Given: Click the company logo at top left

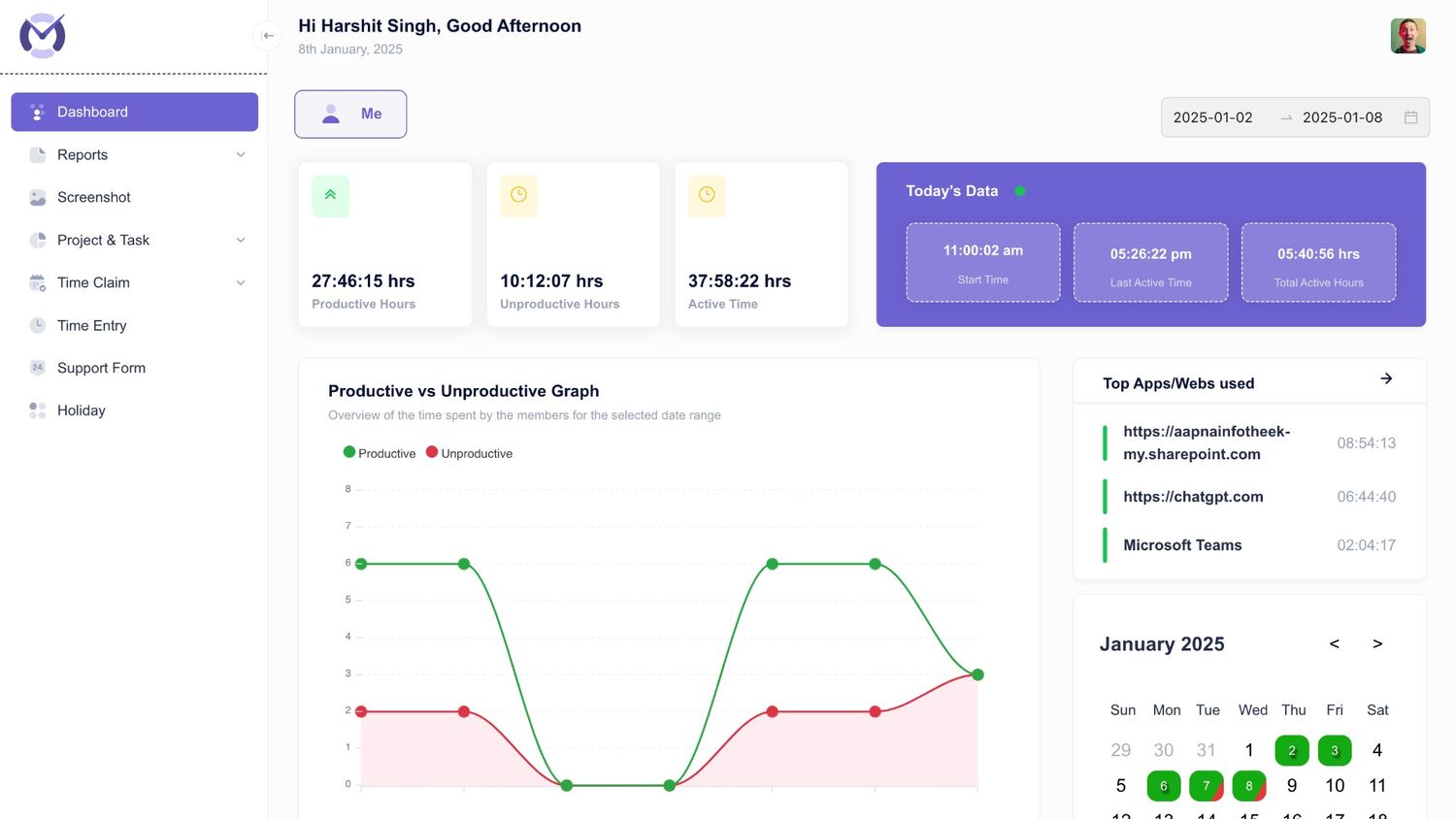Looking at the screenshot, I should (42, 35).
